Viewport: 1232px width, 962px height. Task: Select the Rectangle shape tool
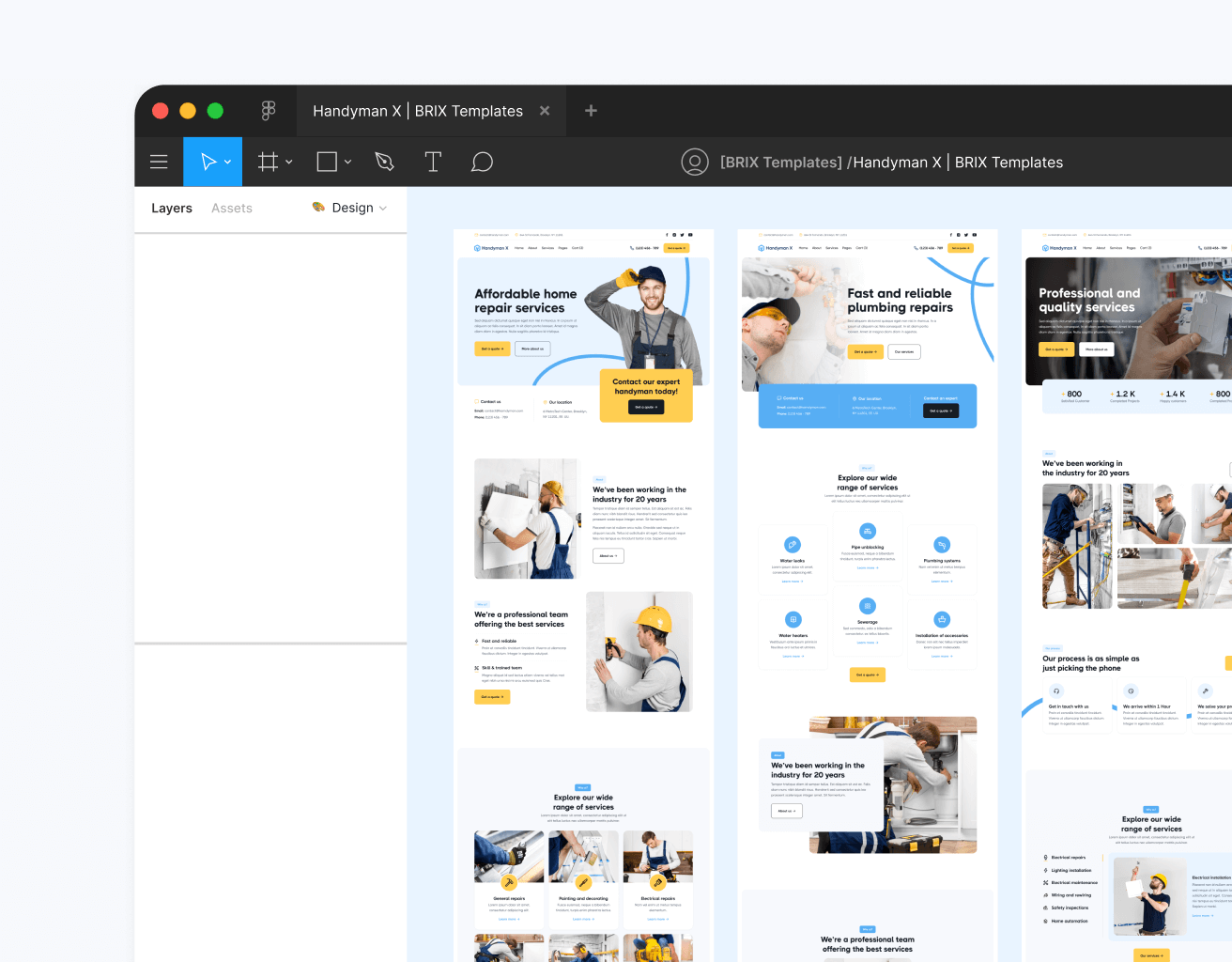[326, 161]
